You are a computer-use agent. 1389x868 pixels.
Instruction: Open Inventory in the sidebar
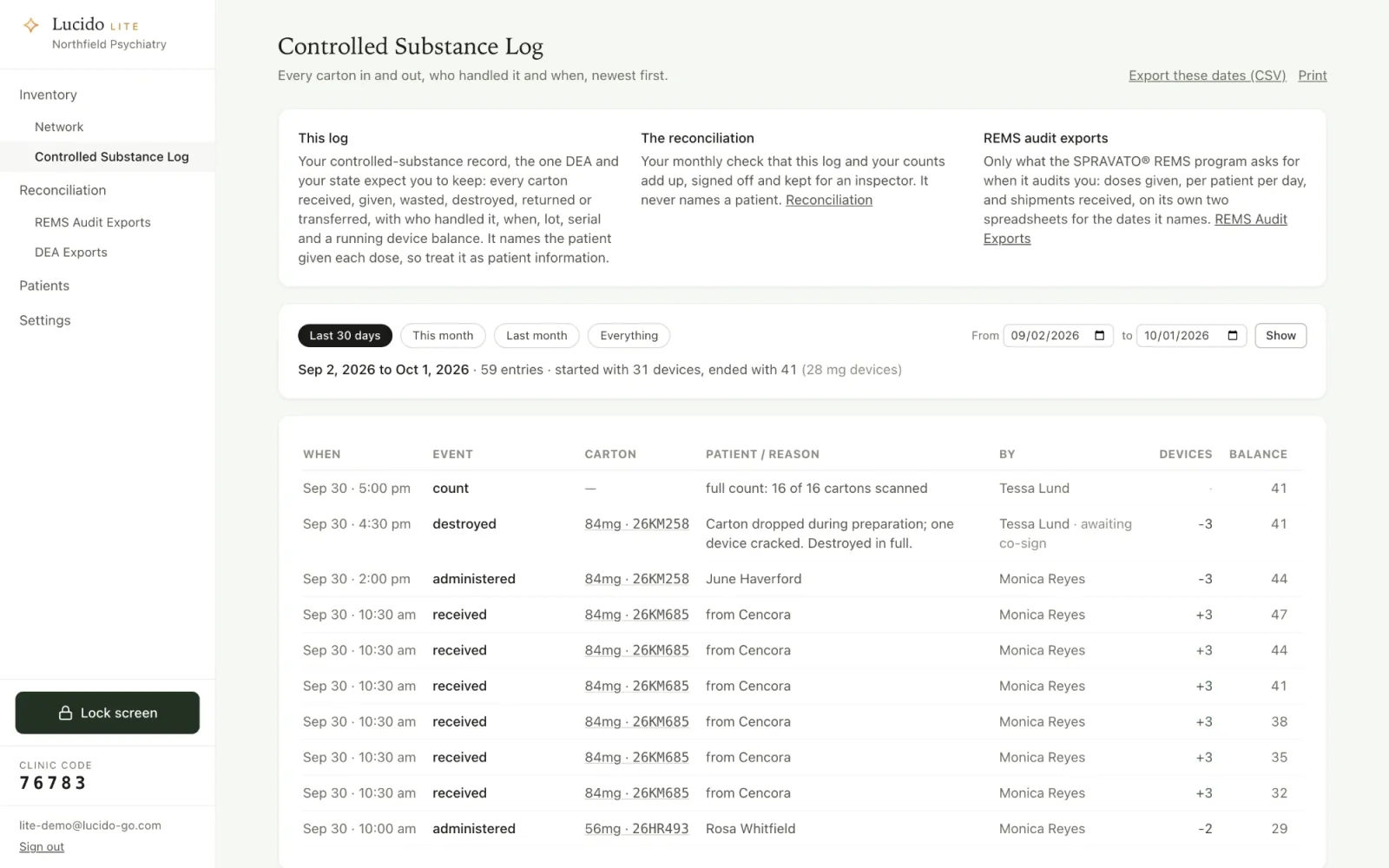[x=48, y=95]
